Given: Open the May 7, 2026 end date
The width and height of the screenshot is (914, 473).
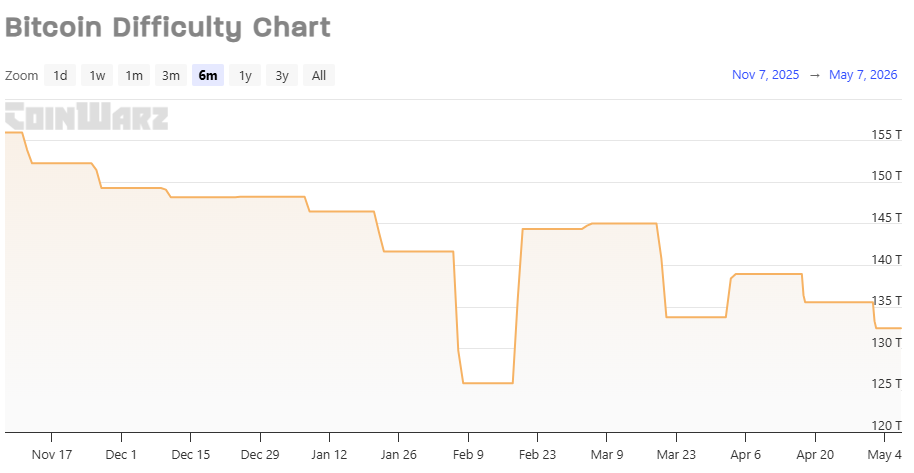Looking at the screenshot, I should point(863,75).
